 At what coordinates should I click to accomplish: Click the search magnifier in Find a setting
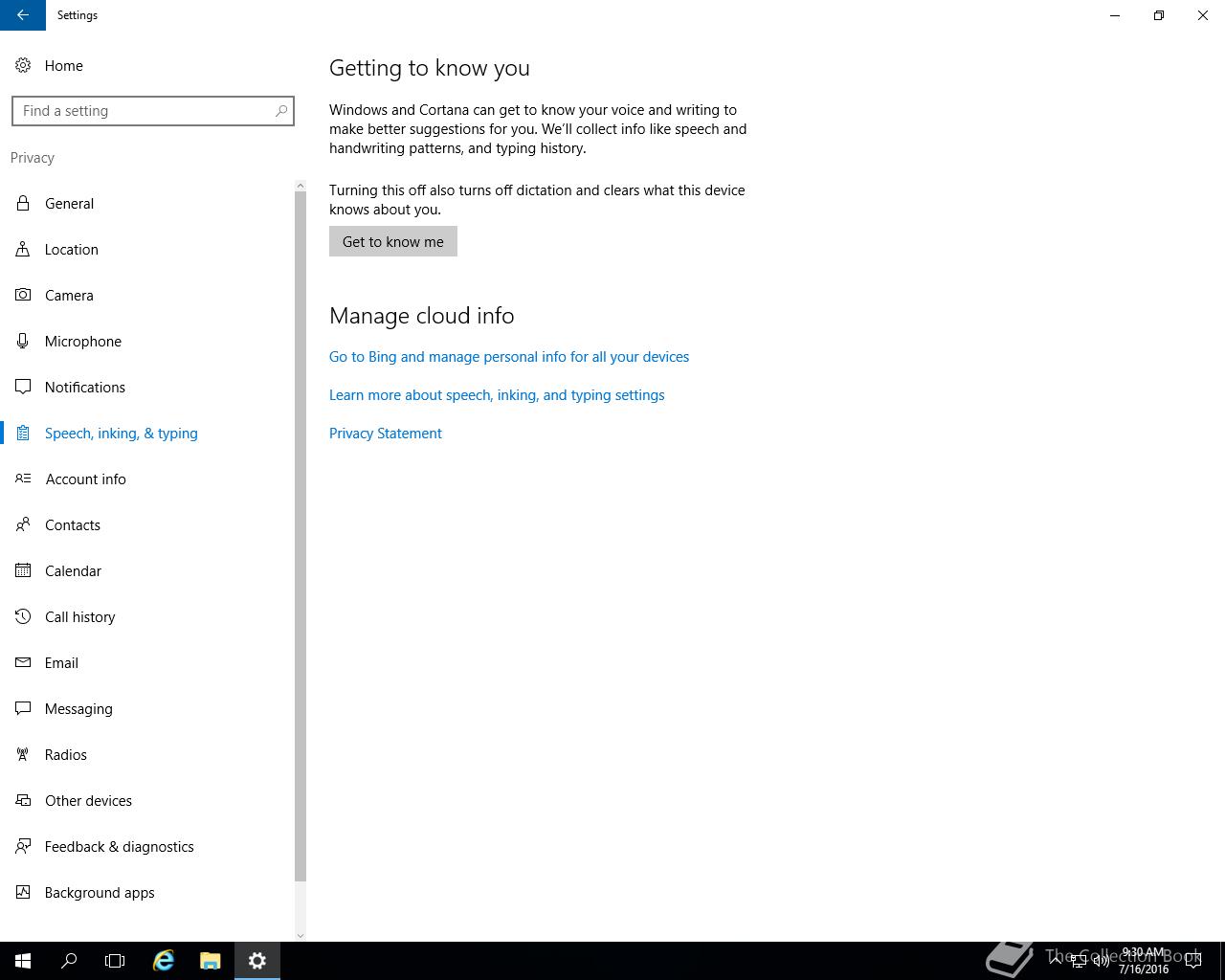[281, 111]
